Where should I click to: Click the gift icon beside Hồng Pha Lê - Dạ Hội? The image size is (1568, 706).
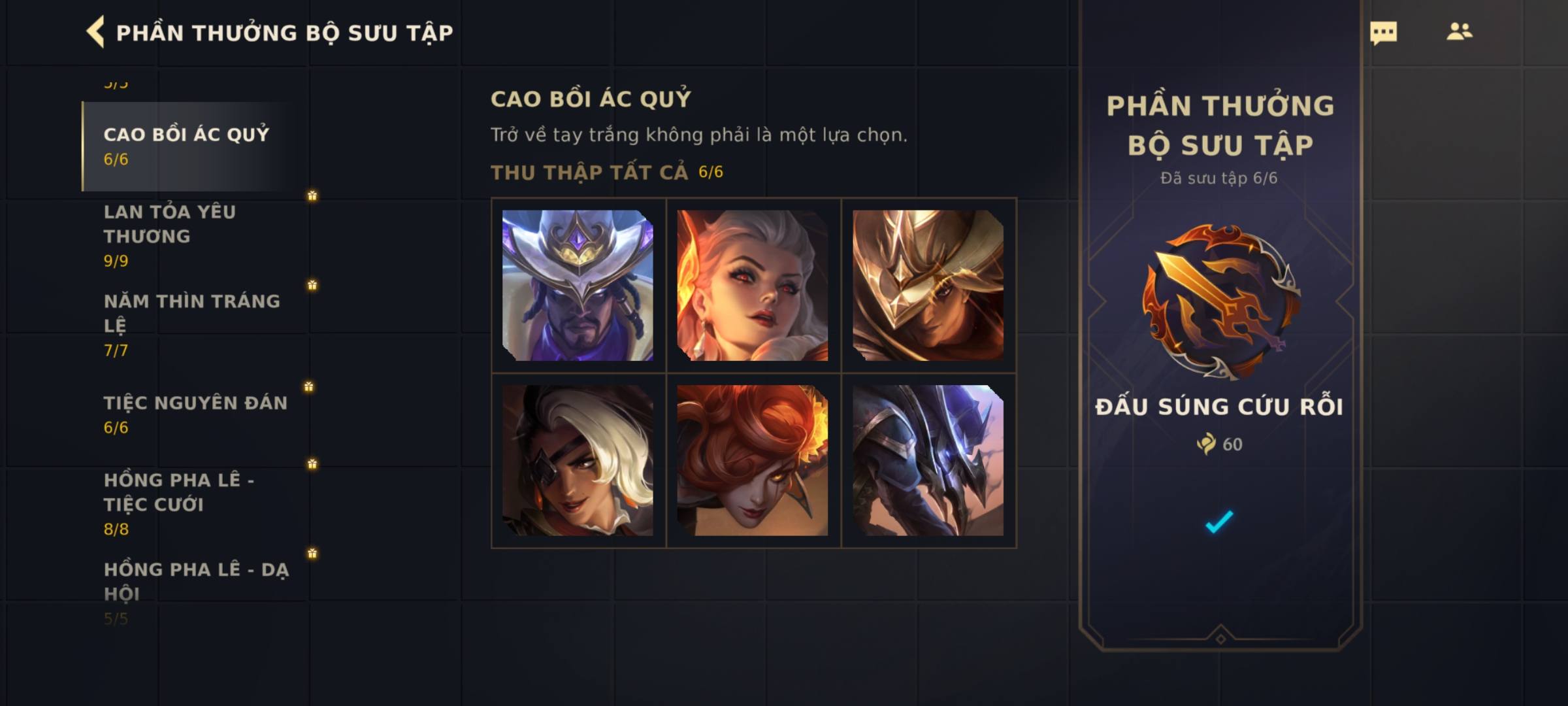click(312, 554)
